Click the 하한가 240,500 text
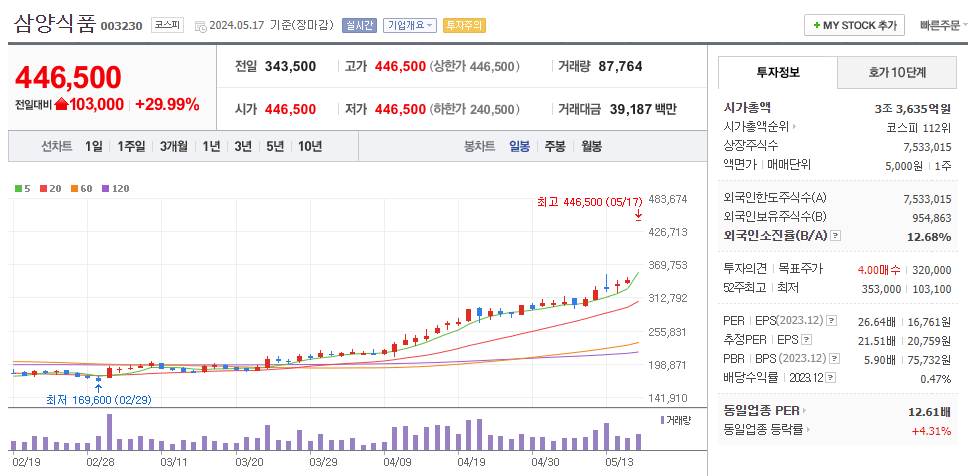Image resolution: width=973 pixels, height=476 pixels. [x=475, y=110]
